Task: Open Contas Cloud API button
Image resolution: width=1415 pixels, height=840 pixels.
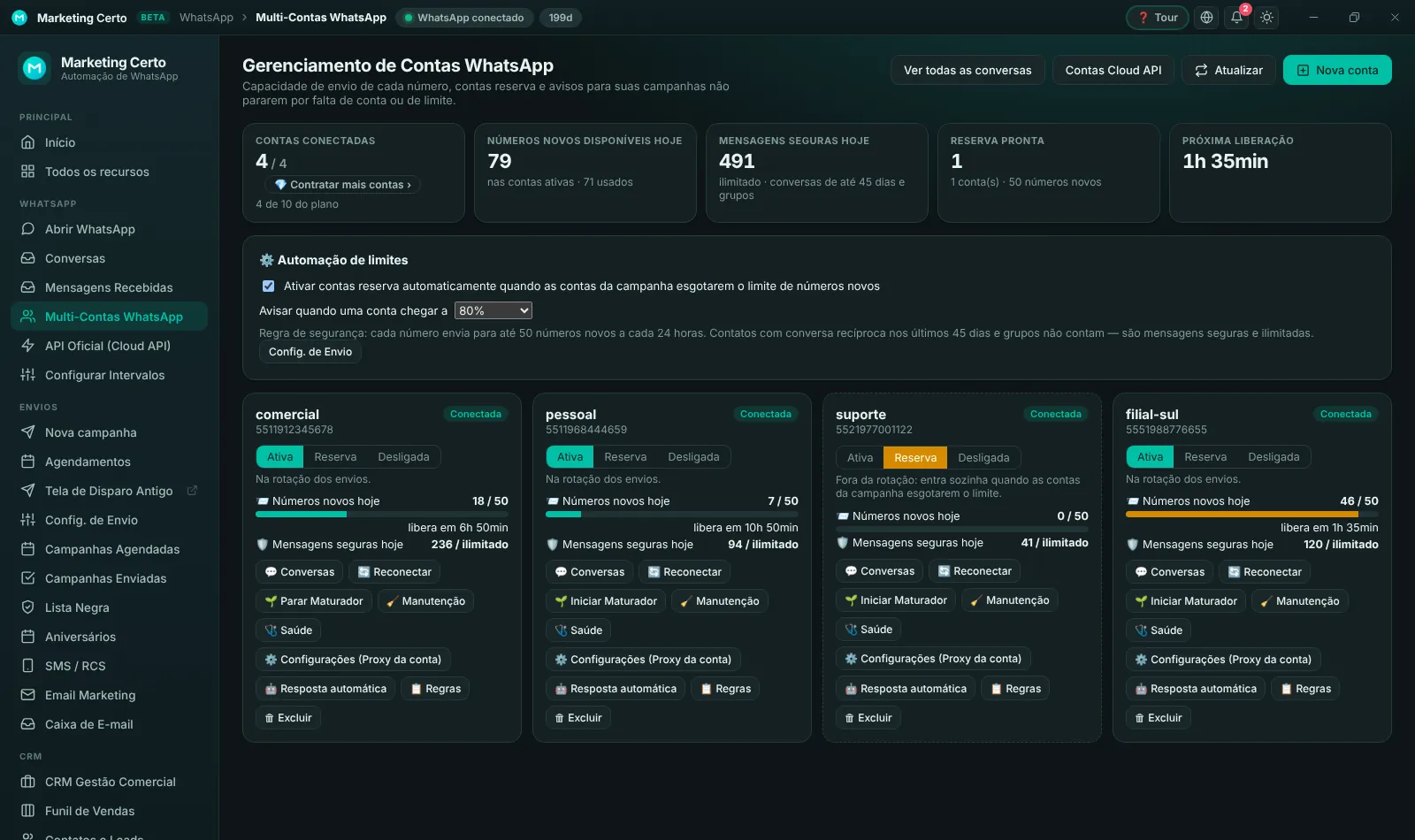Action: (1113, 71)
